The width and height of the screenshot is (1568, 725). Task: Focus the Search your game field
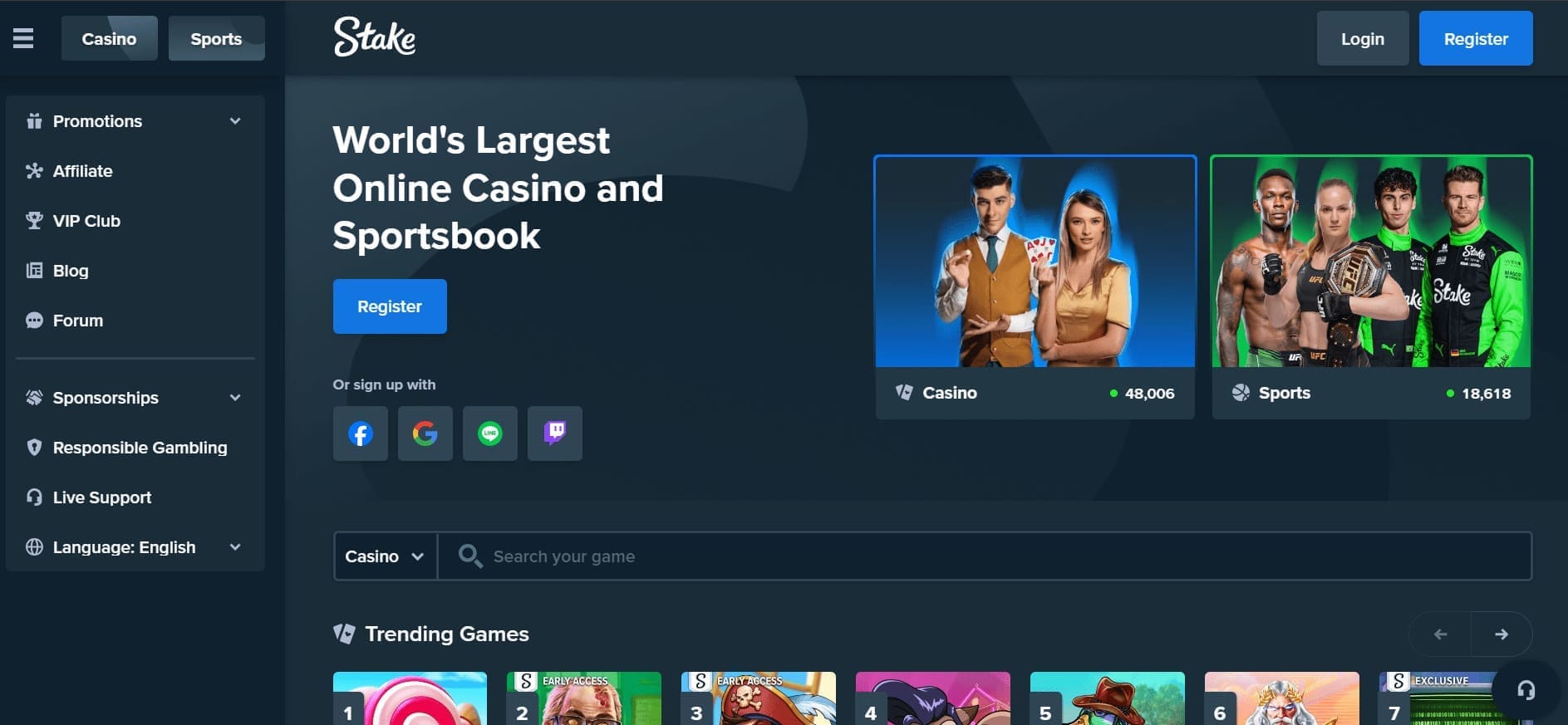pos(997,556)
